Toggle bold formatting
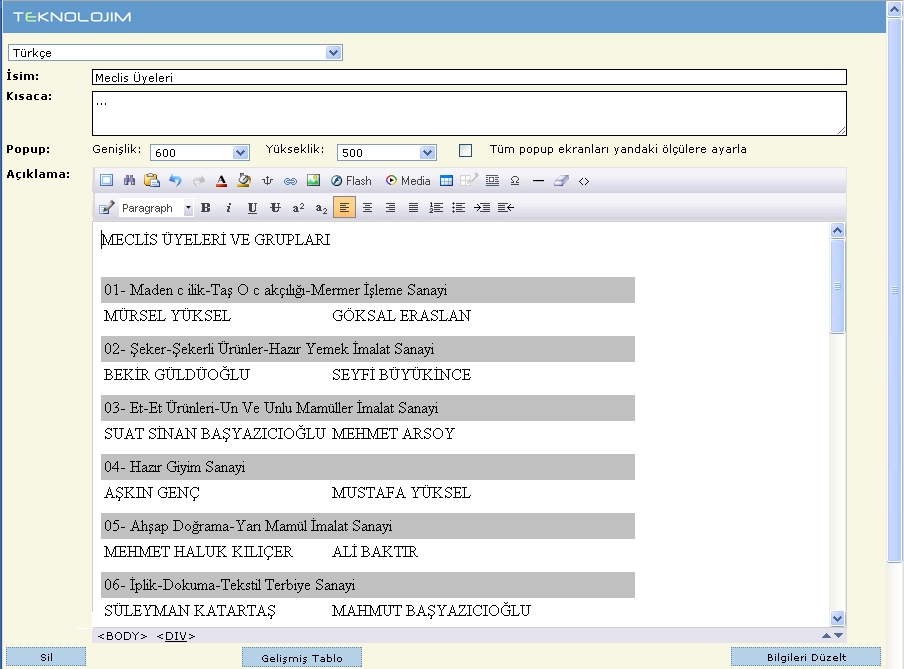This screenshot has height=669, width=904. [x=206, y=208]
